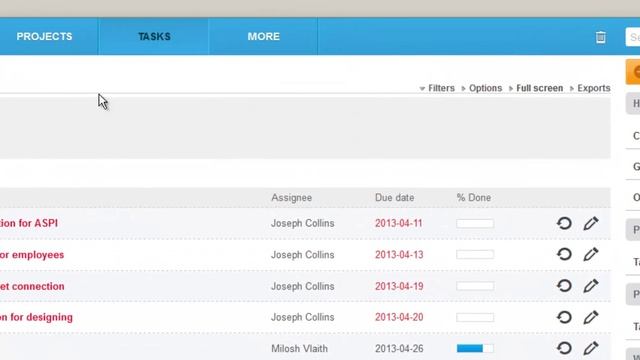640x360 pixels.
Task: Click due date 2013-04-20
Action: 399,317
